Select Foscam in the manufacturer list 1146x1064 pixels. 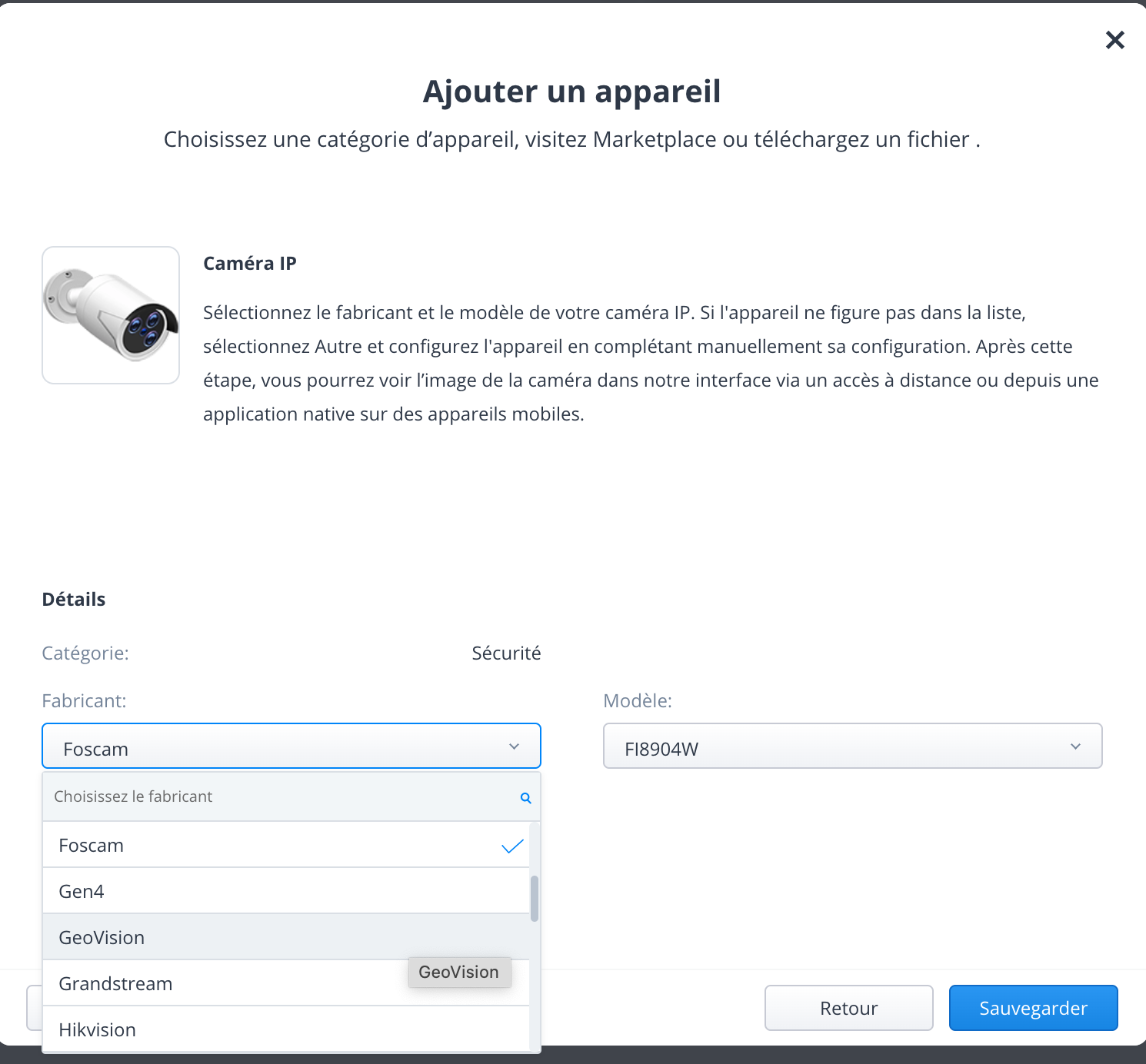click(x=286, y=845)
